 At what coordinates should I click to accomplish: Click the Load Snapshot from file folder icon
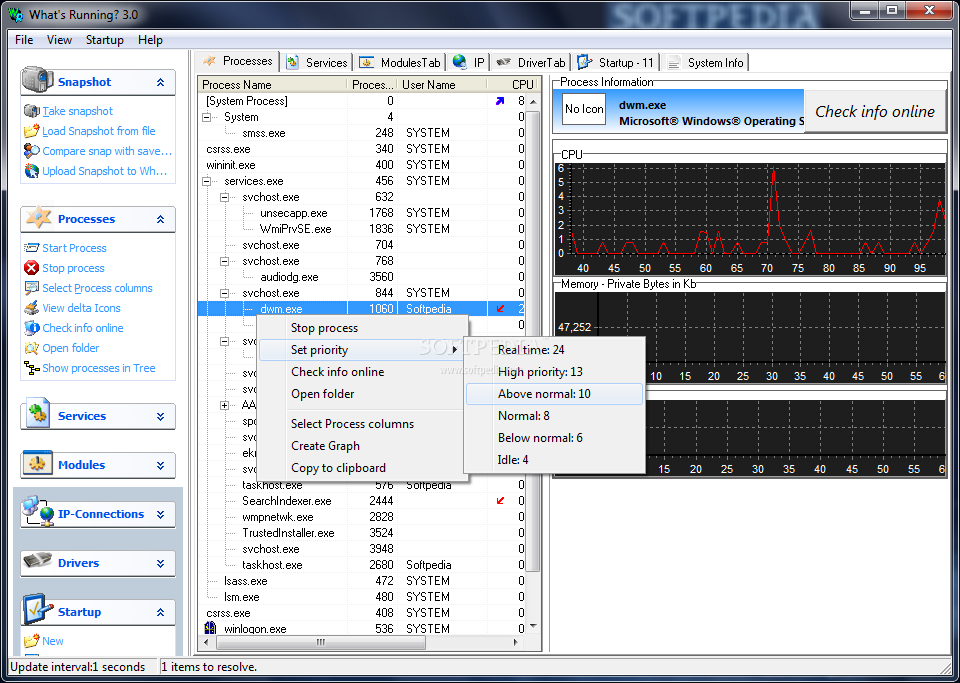pos(31,131)
